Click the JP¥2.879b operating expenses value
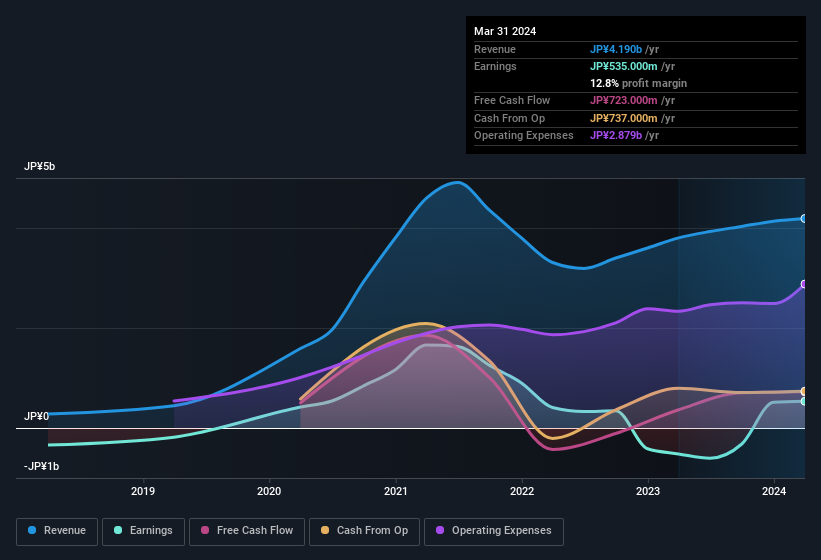 (x=616, y=136)
